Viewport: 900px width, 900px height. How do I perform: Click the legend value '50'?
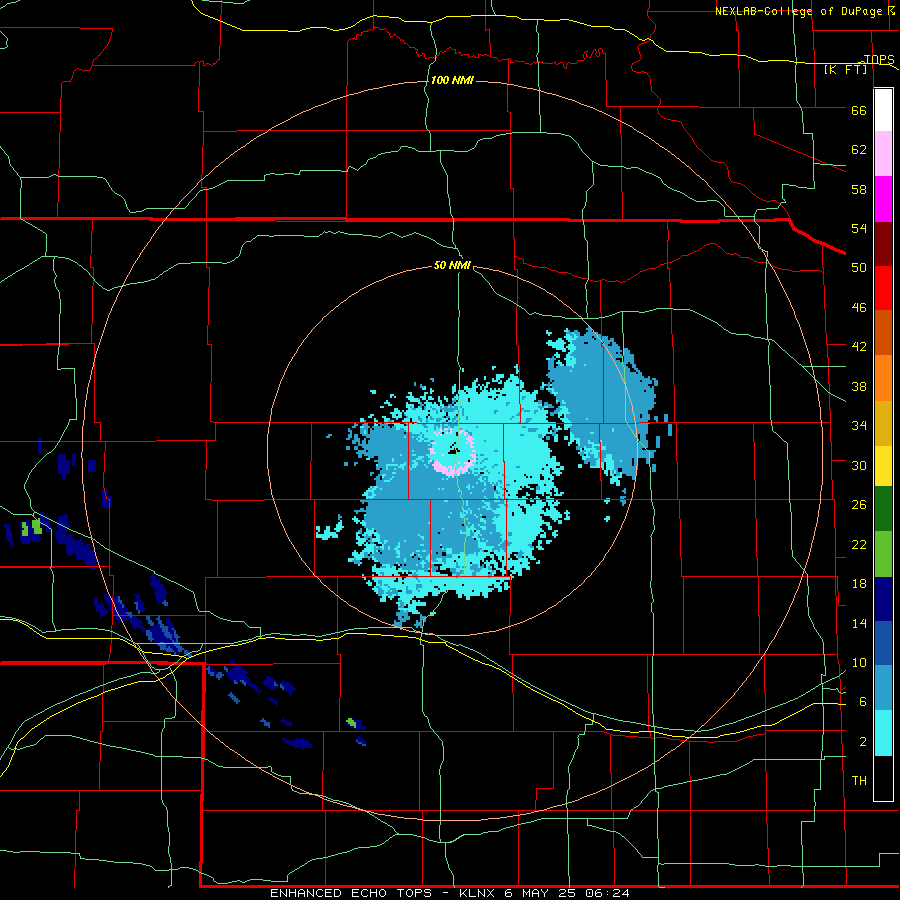point(859,267)
